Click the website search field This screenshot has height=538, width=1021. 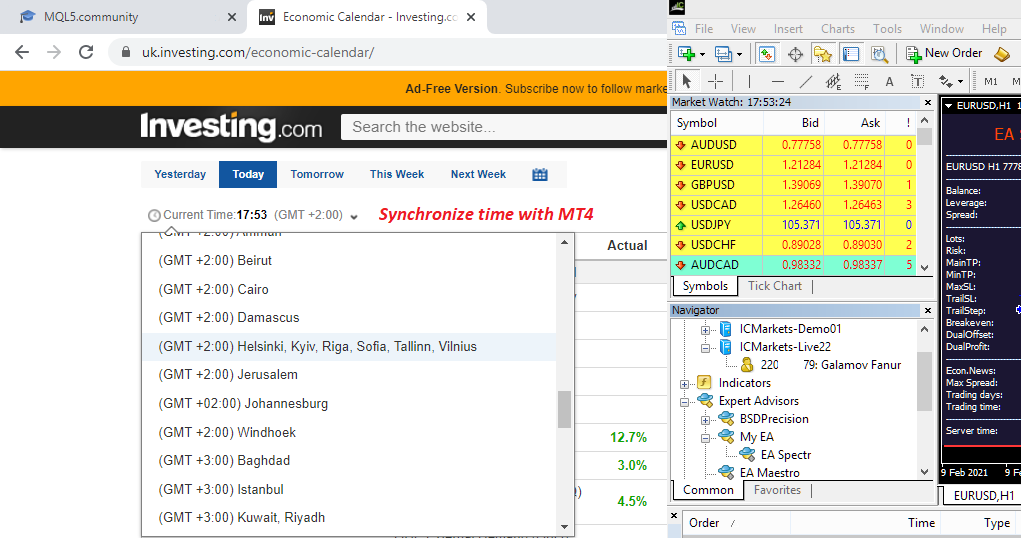point(504,127)
